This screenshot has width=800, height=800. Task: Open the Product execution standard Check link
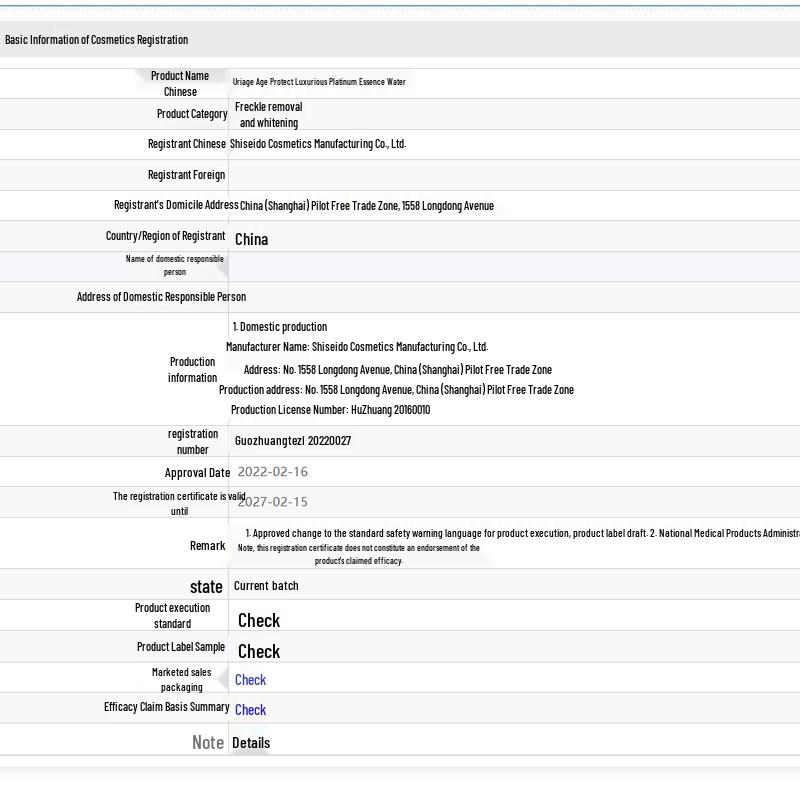pyautogui.click(x=259, y=620)
